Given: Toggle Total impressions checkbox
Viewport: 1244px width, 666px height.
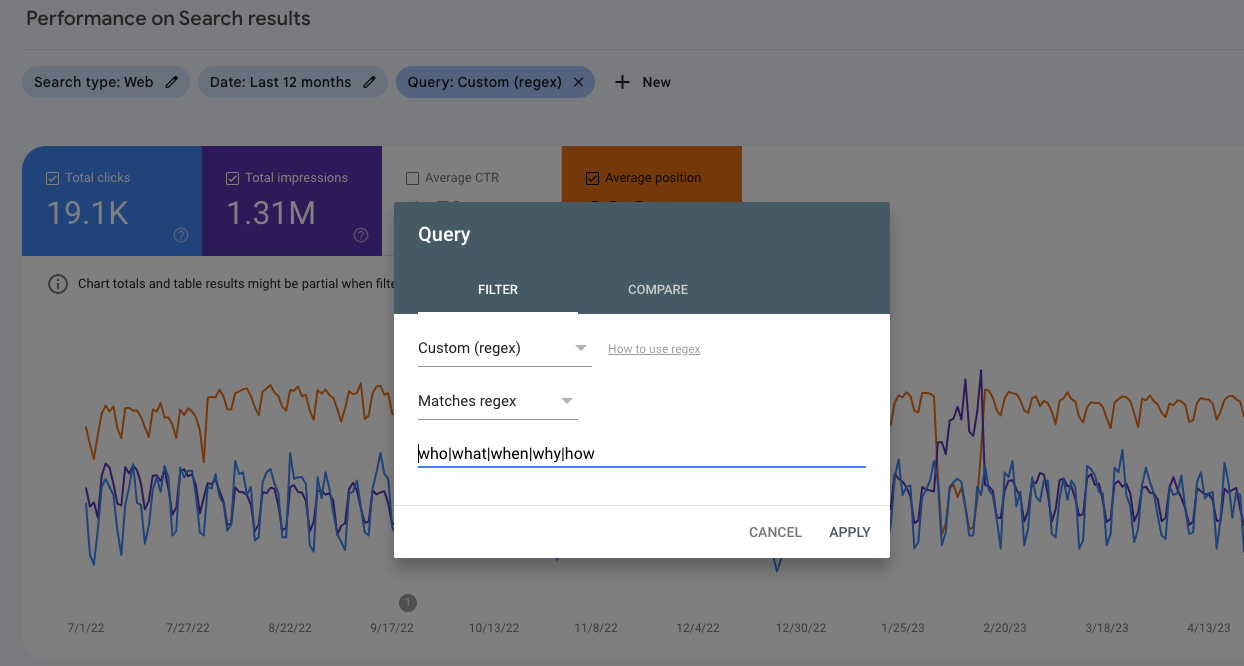Looking at the screenshot, I should [232, 178].
